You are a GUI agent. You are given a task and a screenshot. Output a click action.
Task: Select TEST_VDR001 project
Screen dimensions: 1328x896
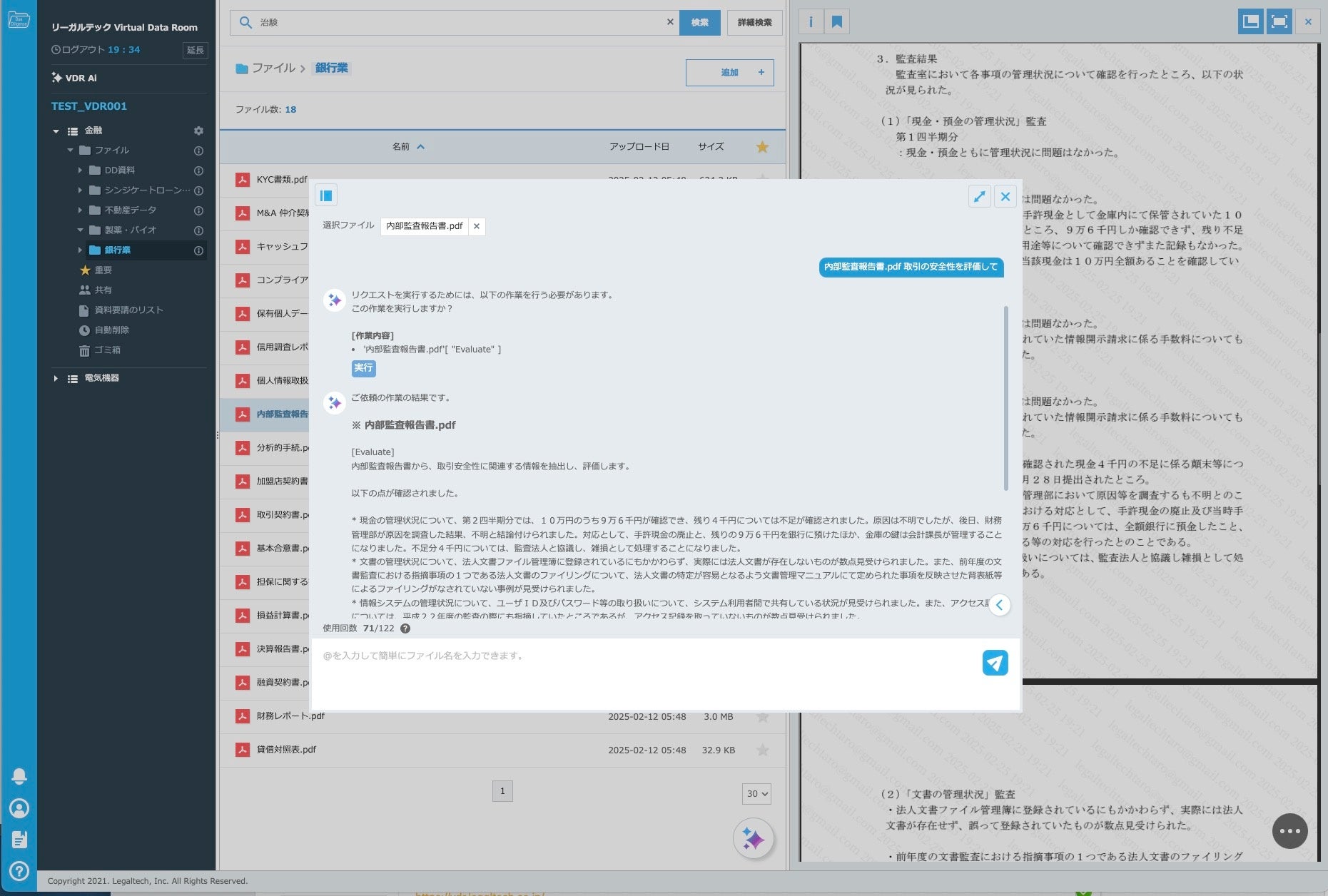click(x=89, y=106)
